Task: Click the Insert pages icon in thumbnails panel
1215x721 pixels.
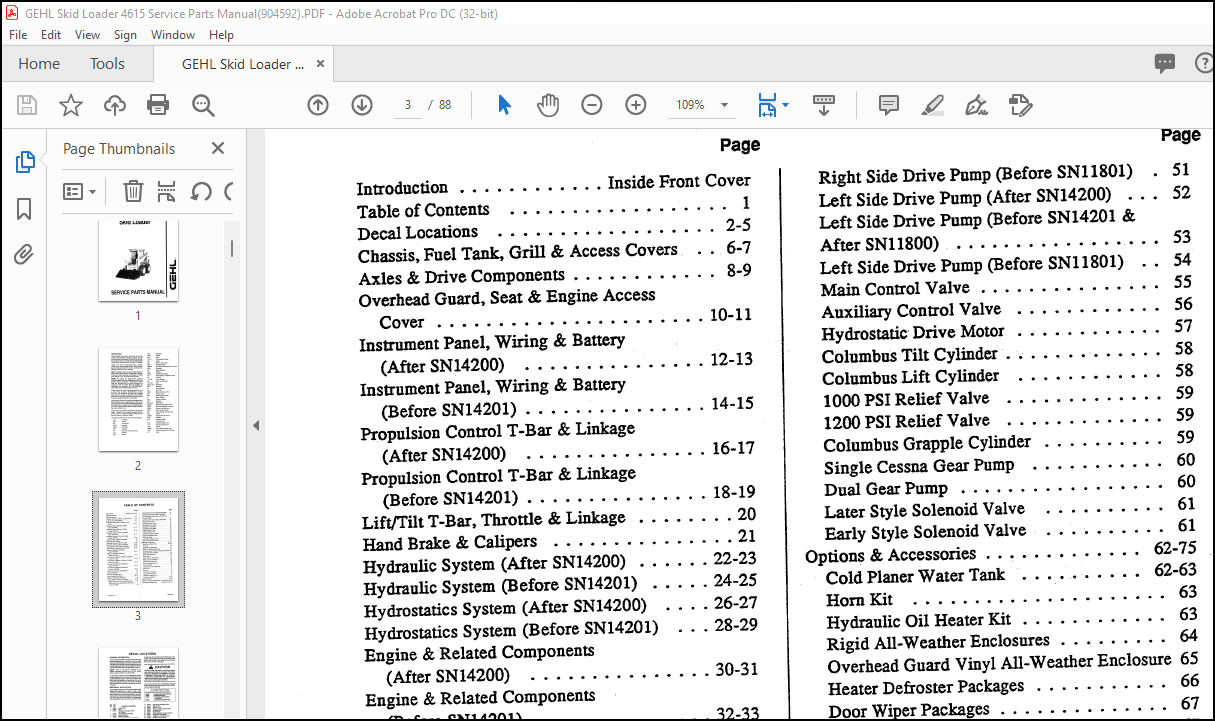Action: tap(167, 191)
